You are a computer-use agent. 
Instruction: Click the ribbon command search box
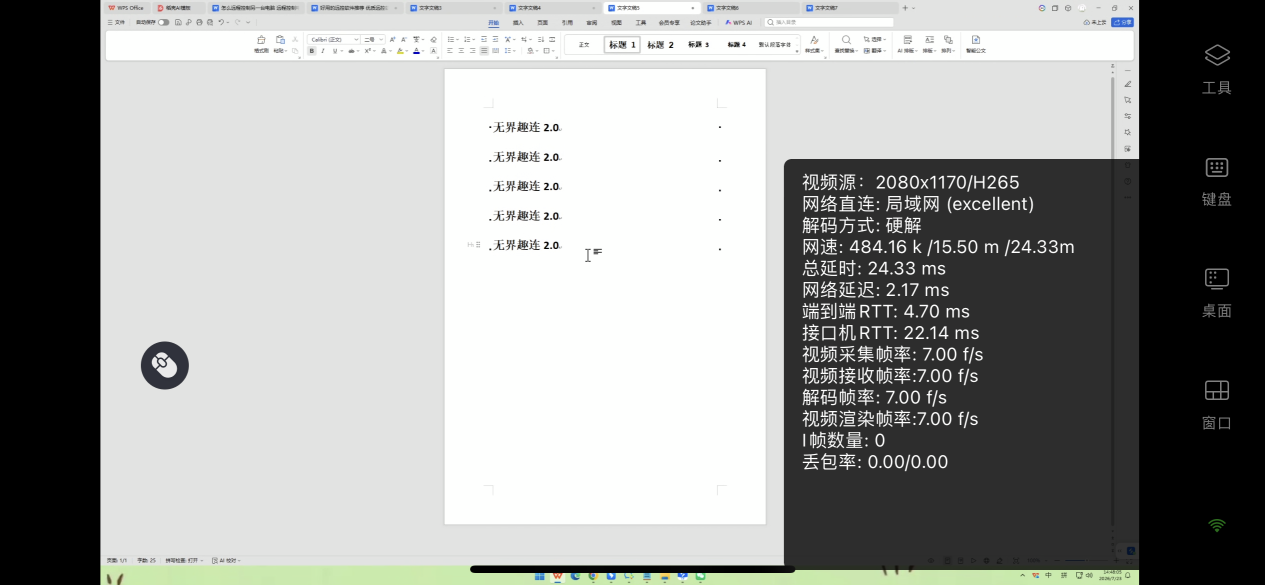pos(830,22)
